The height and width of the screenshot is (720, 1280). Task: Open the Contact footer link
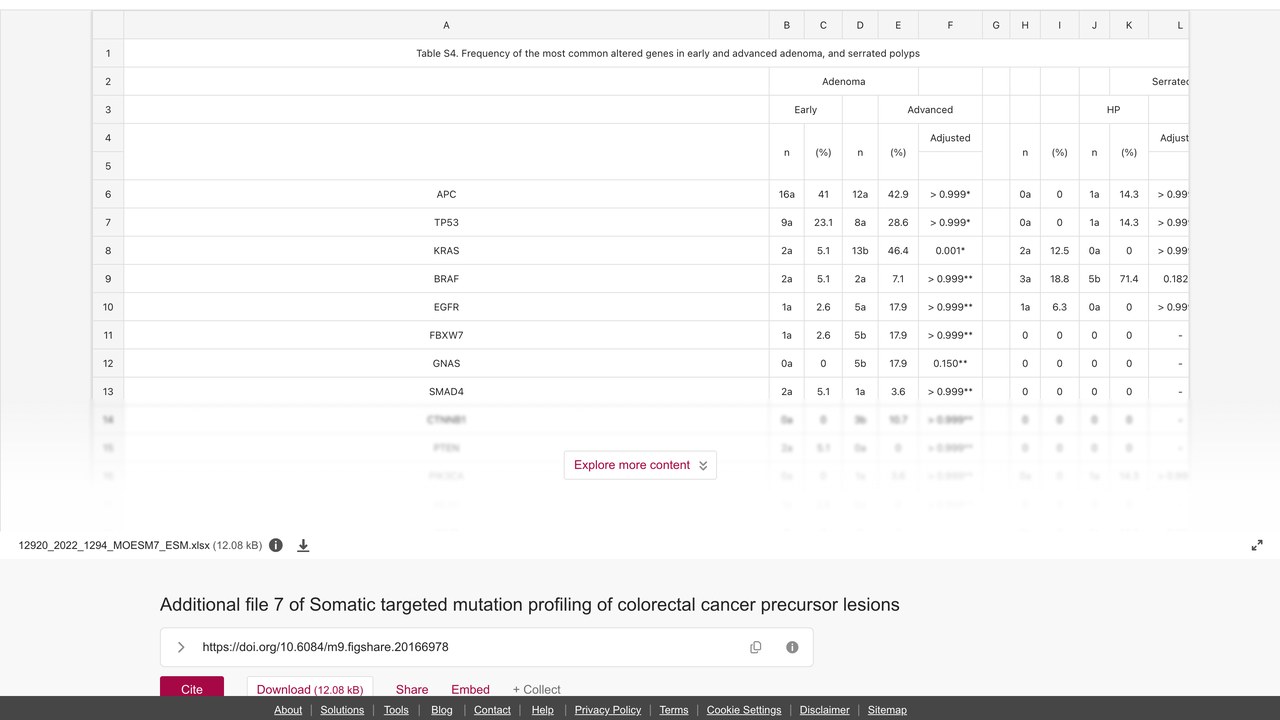coord(492,710)
